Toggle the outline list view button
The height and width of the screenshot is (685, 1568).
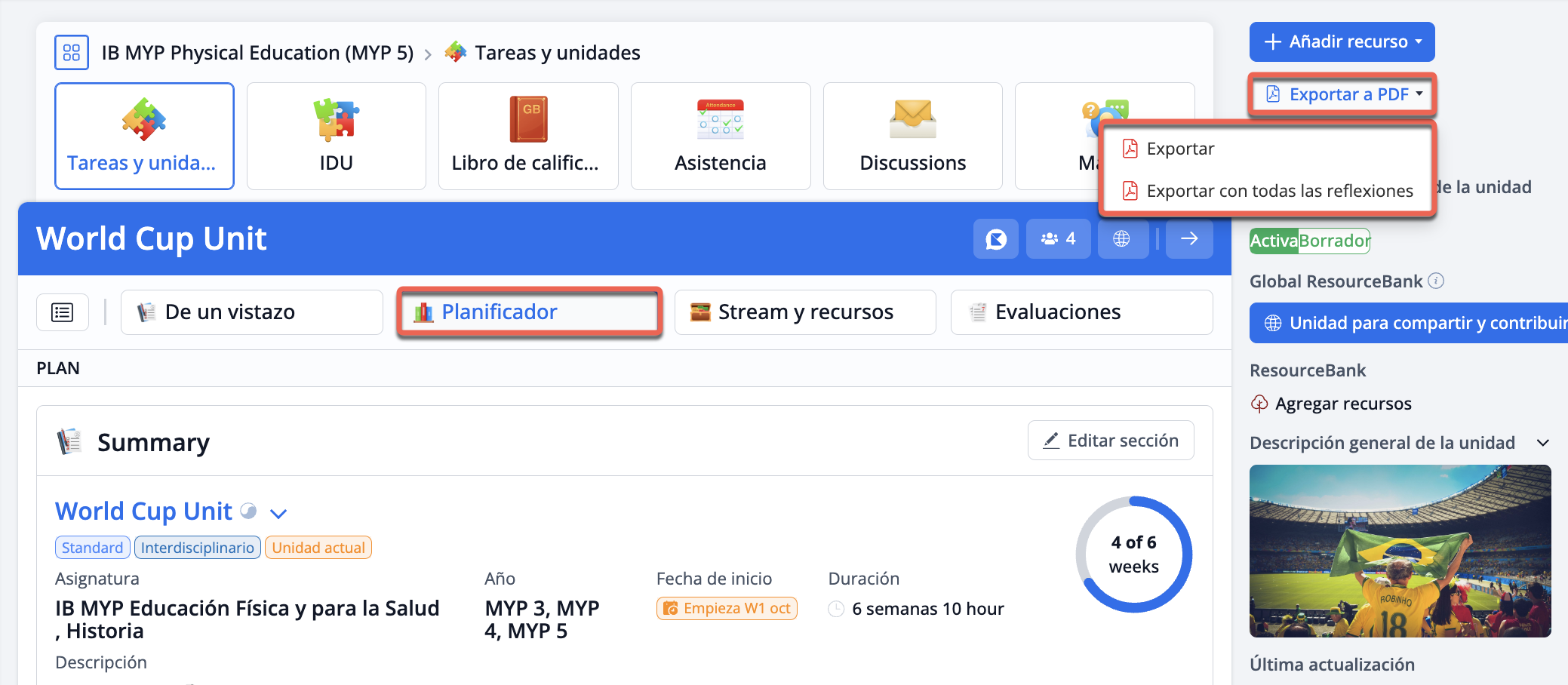click(63, 312)
